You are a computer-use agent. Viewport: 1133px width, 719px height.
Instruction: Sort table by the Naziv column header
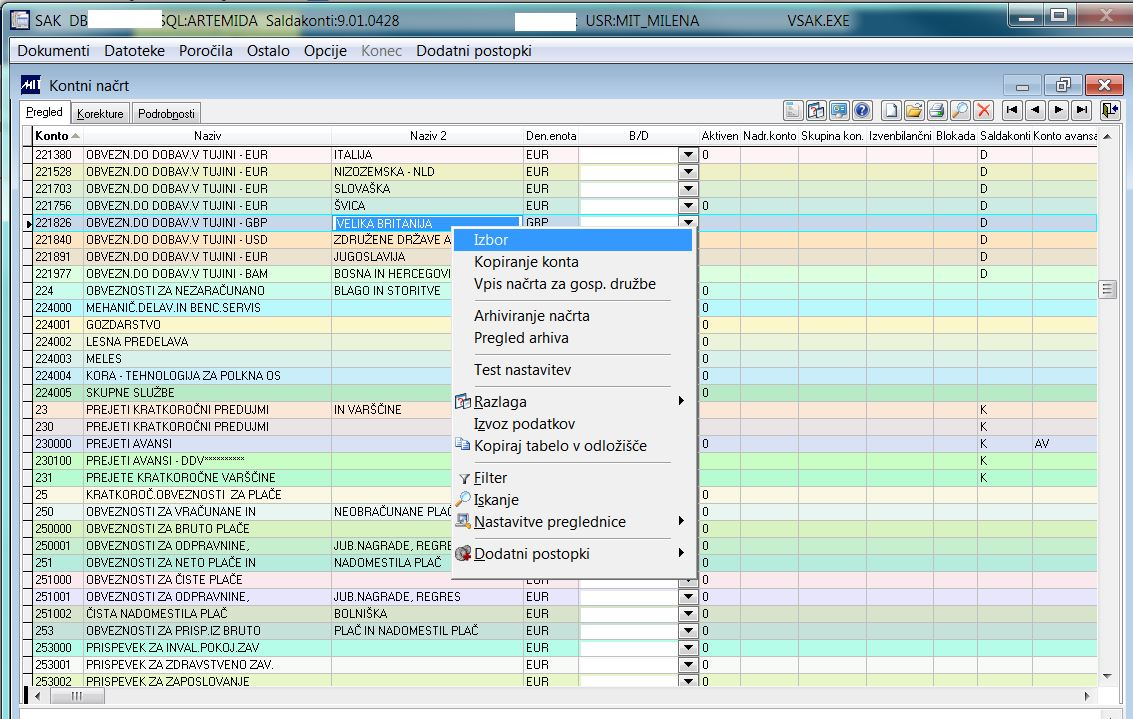(x=207, y=135)
